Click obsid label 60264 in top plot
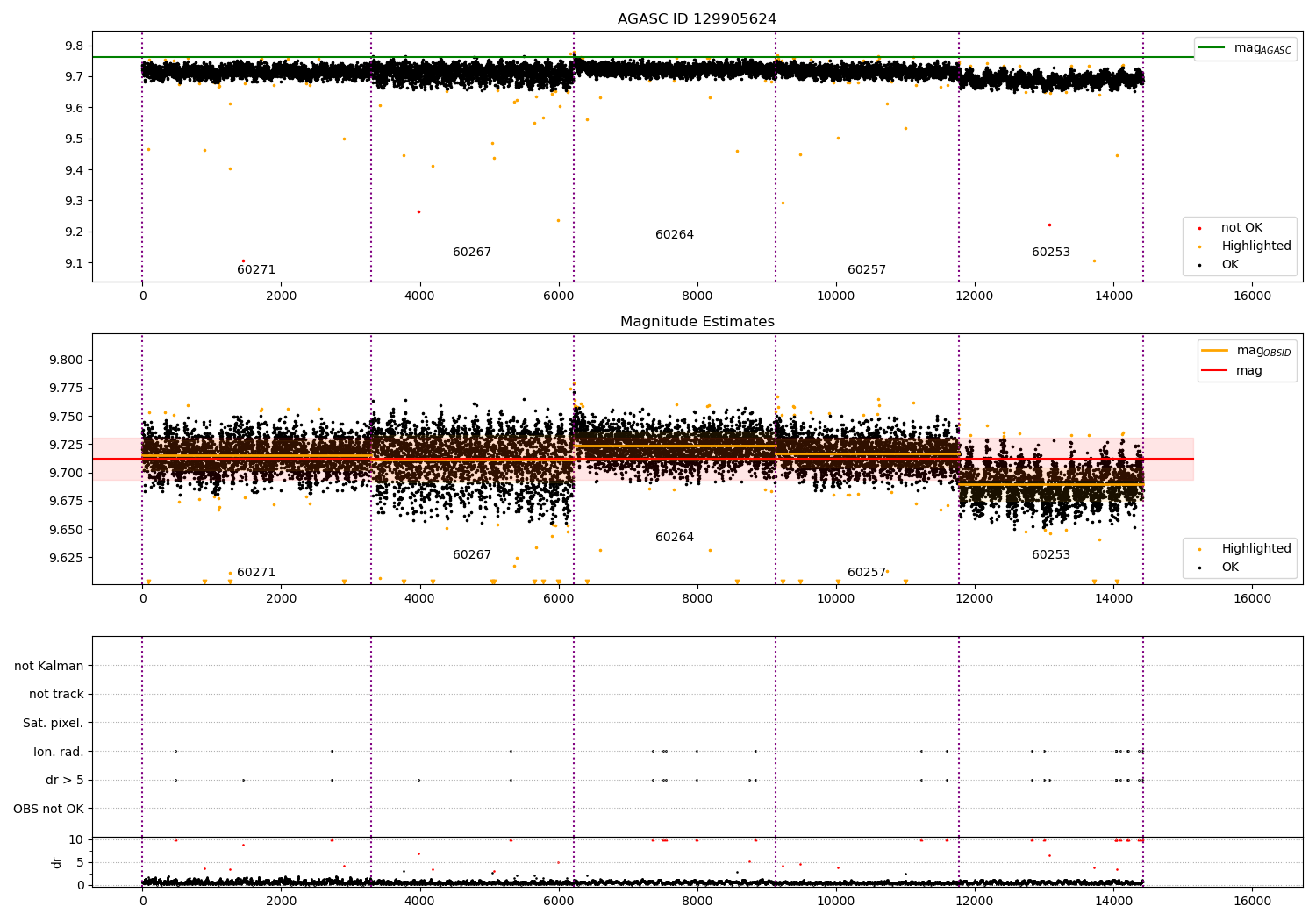Viewport: 1316px width, 921px height. (x=675, y=235)
